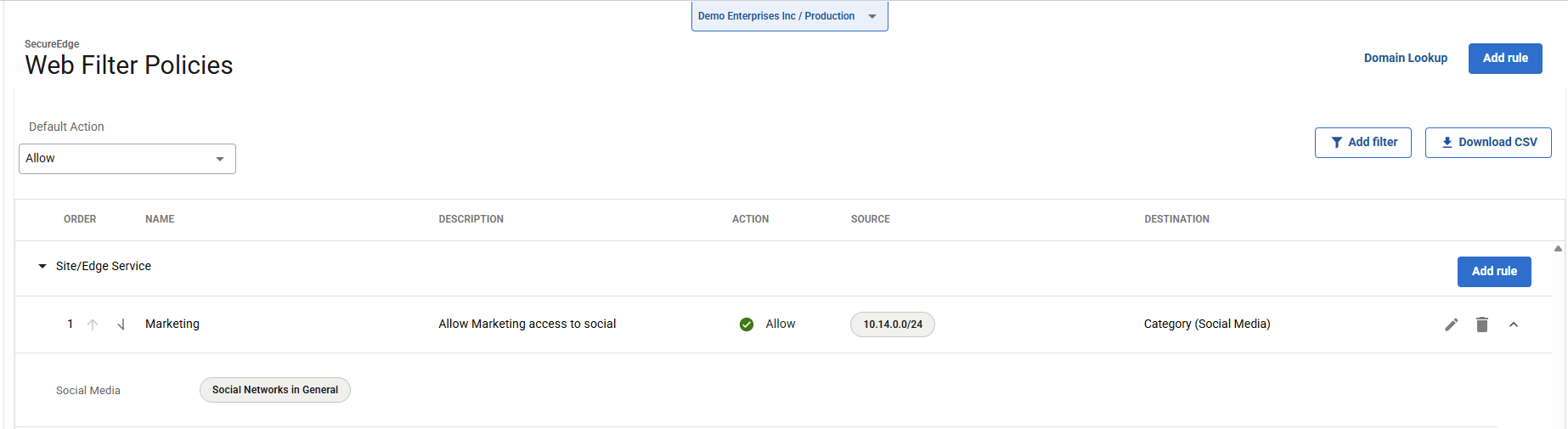This screenshot has width=1568, height=429.
Task: Move the Marketing rule up one position
Action: (x=93, y=325)
